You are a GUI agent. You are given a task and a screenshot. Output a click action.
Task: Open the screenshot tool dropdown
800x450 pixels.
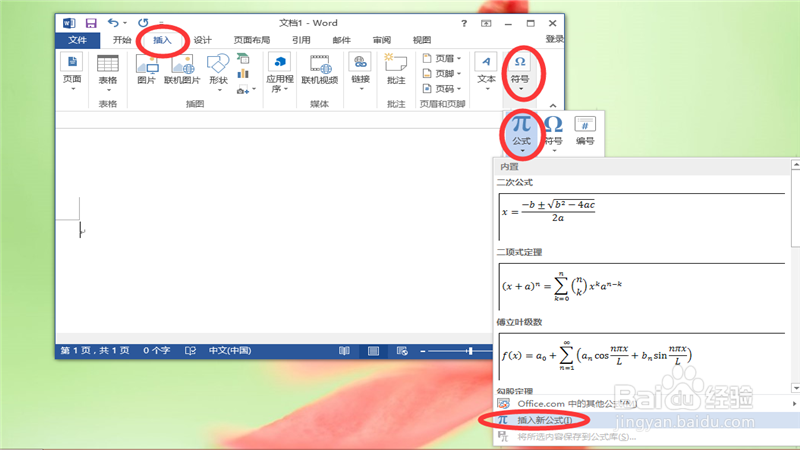(x=246, y=90)
